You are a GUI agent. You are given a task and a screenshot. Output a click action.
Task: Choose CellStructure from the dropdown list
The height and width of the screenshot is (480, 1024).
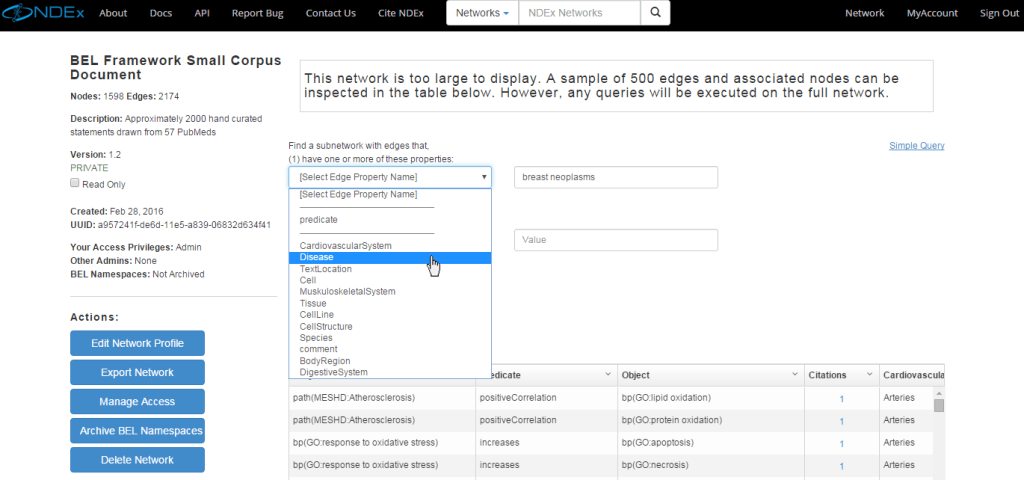tap(390, 327)
